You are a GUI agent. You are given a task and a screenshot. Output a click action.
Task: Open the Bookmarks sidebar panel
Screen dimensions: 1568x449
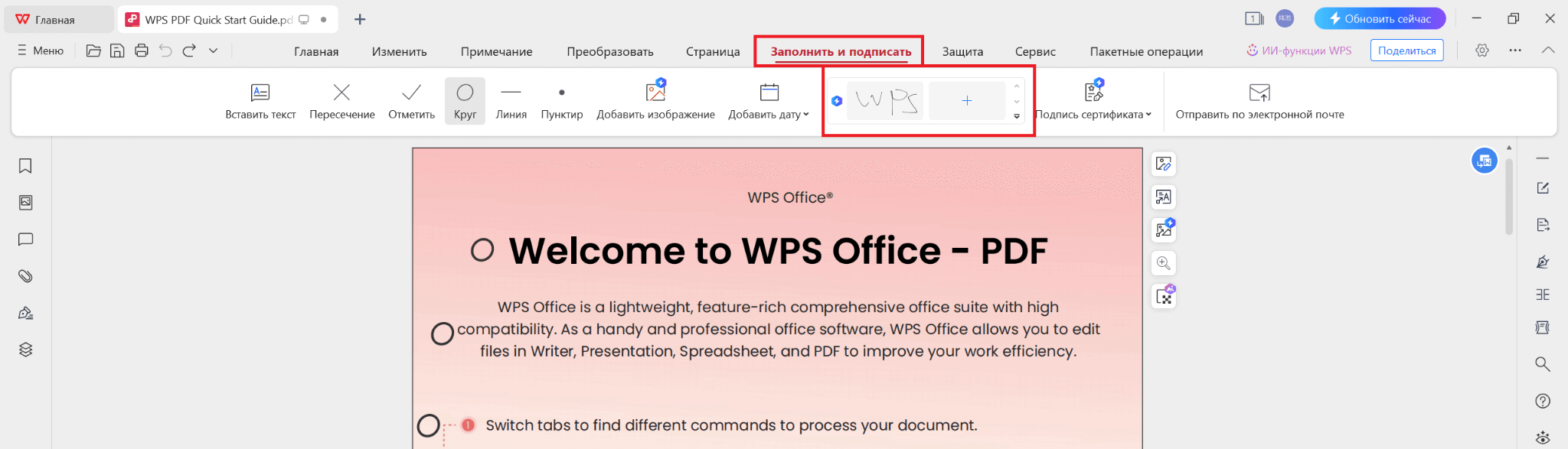click(25, 166)
